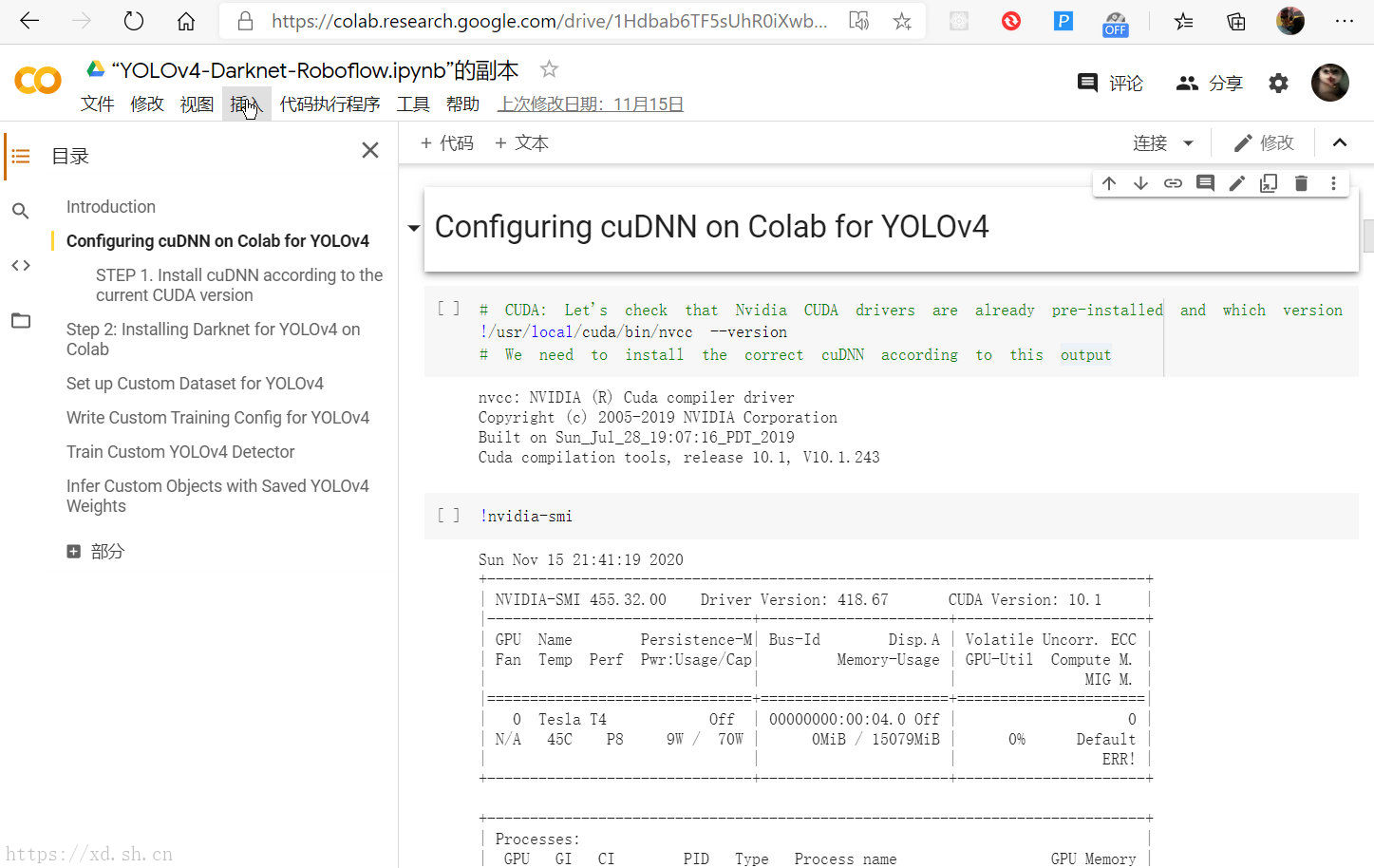1374x868 pixels.
Task: Mirror cell in a tab
Action: point(1269,183)
